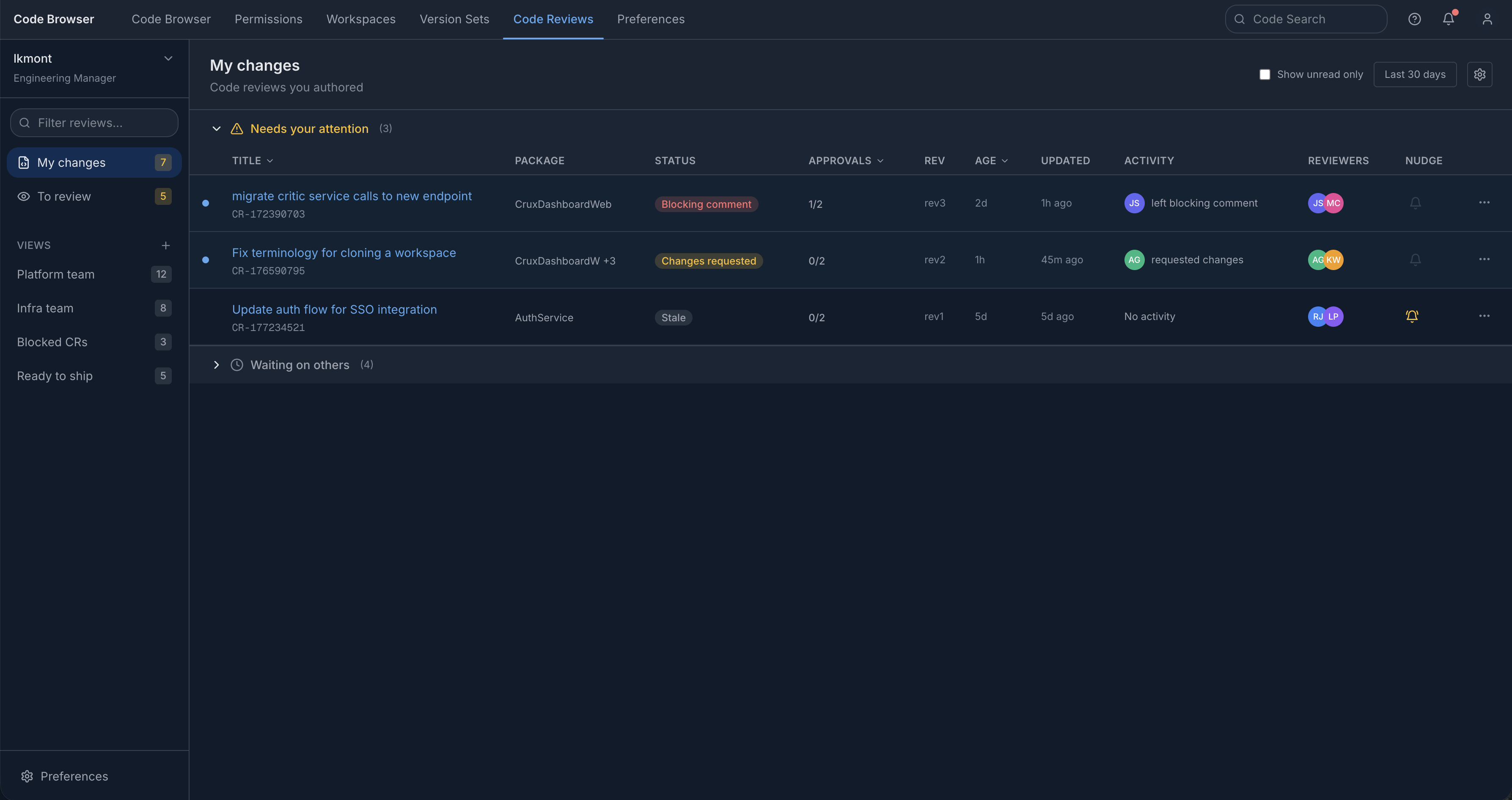
Task: Click the My changes document icon
Action: pos(23,162)
